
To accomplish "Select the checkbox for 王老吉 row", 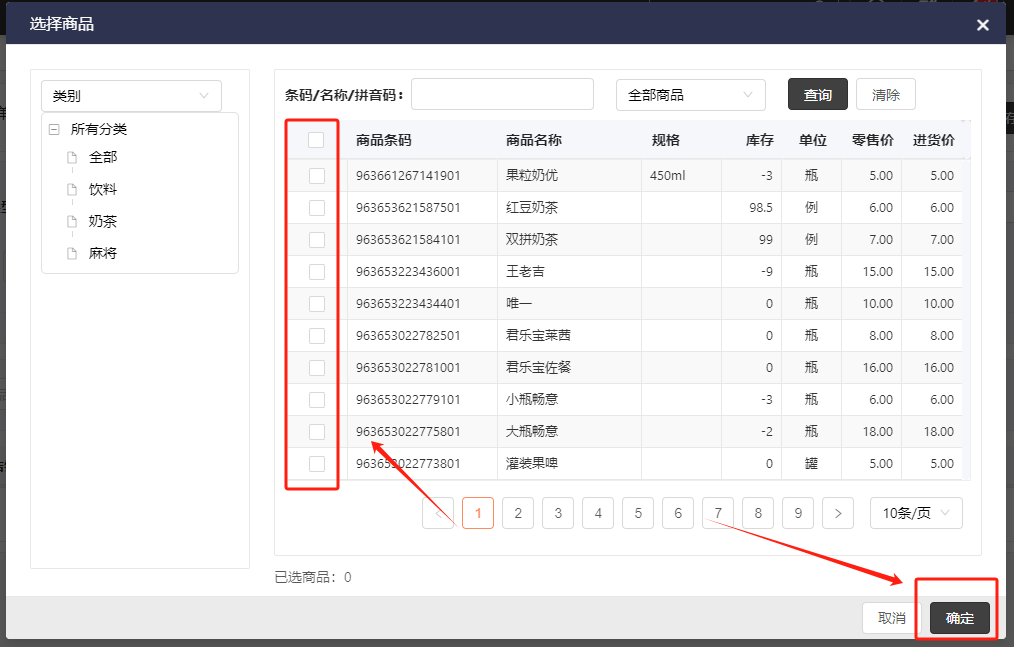I will (316, 272).
